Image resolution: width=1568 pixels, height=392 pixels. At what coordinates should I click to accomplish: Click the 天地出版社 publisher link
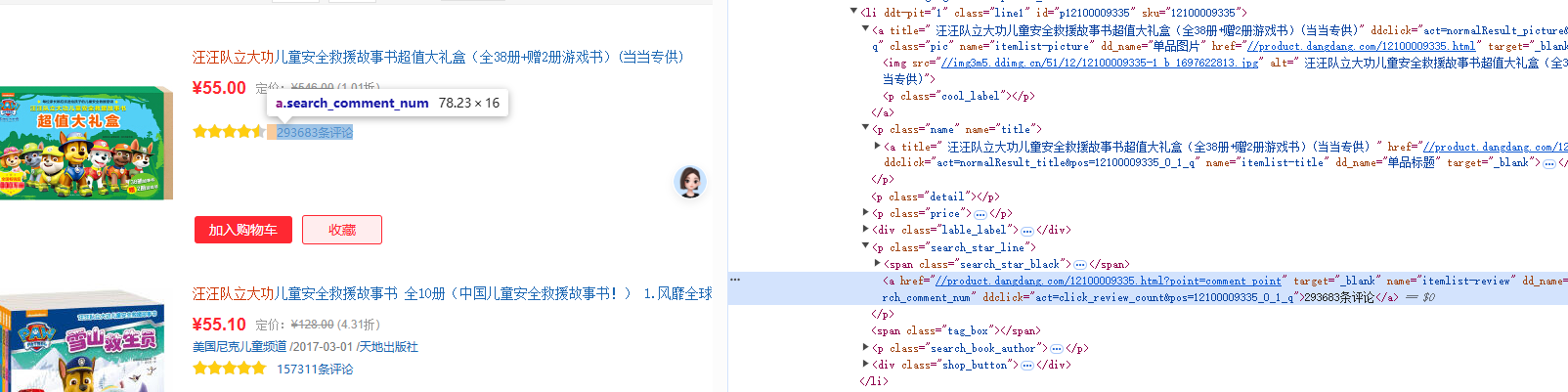[x=388, y=346]
